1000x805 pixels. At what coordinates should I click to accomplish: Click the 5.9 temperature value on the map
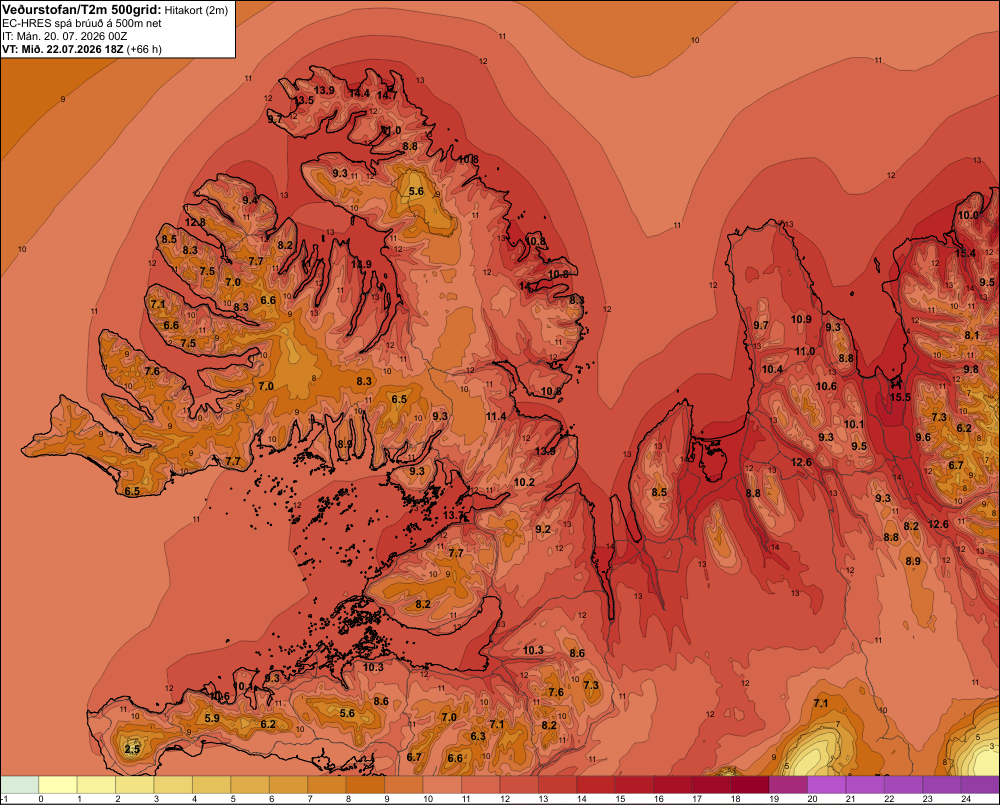[x=212, y=718]
